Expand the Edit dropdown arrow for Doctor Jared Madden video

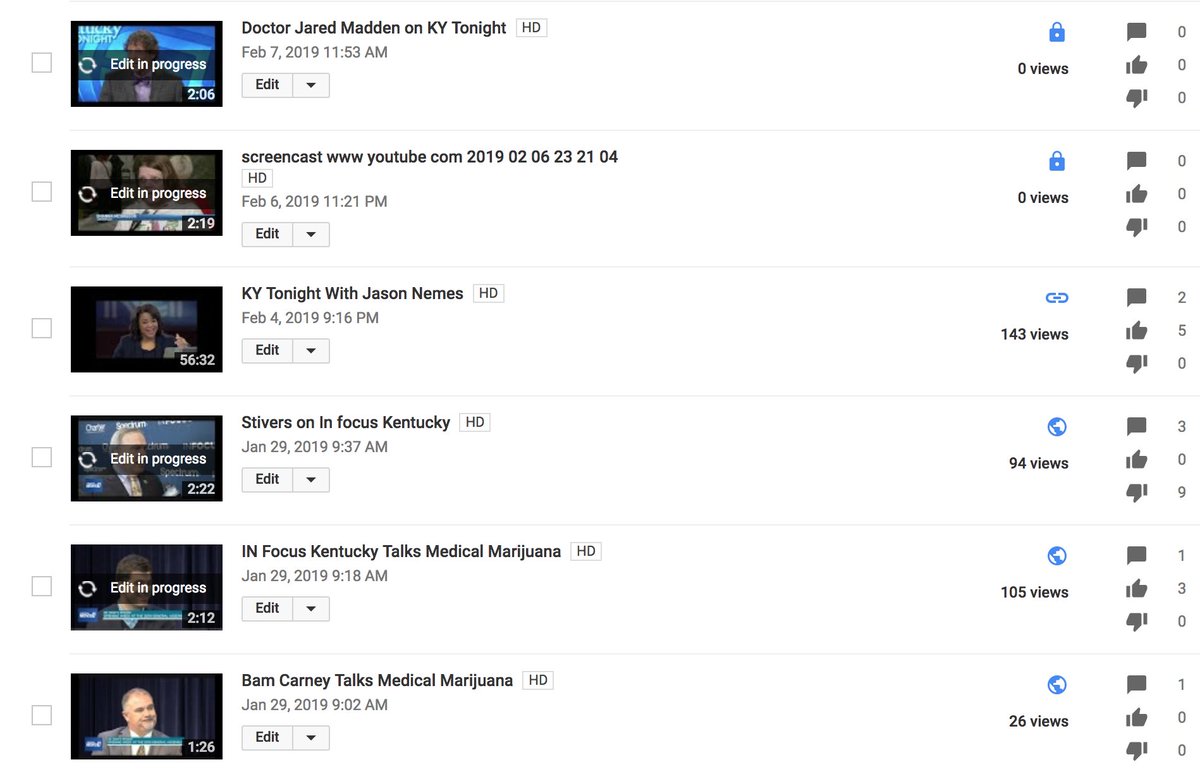pos(311,85)
